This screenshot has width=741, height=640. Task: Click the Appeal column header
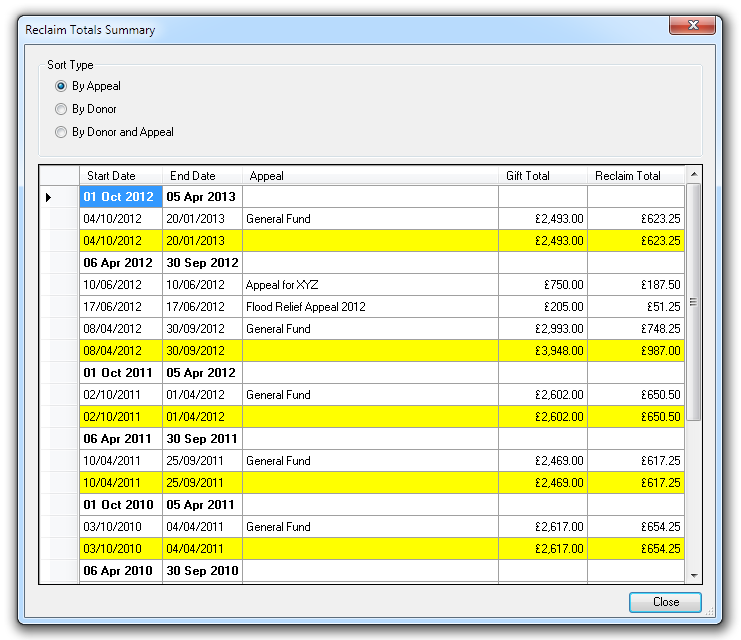pos(370,175)
